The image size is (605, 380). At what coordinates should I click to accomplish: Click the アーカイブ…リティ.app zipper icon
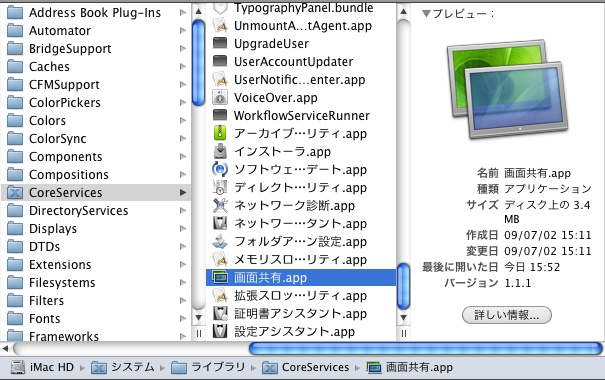pyautogui.click(x=220, y=133)
